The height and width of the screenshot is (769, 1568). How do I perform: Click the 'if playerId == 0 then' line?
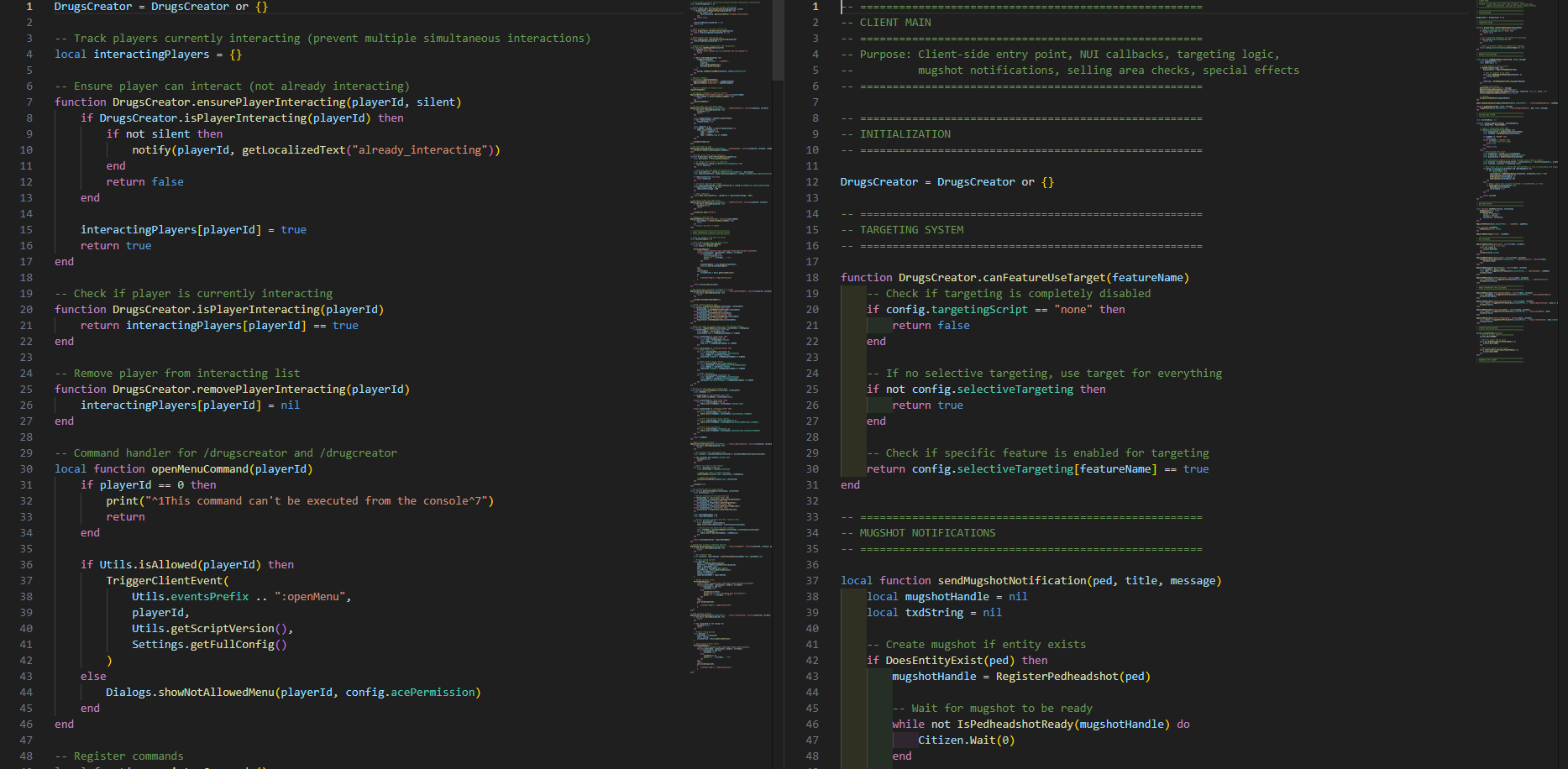pyautogui.click(x=149, y=485)
